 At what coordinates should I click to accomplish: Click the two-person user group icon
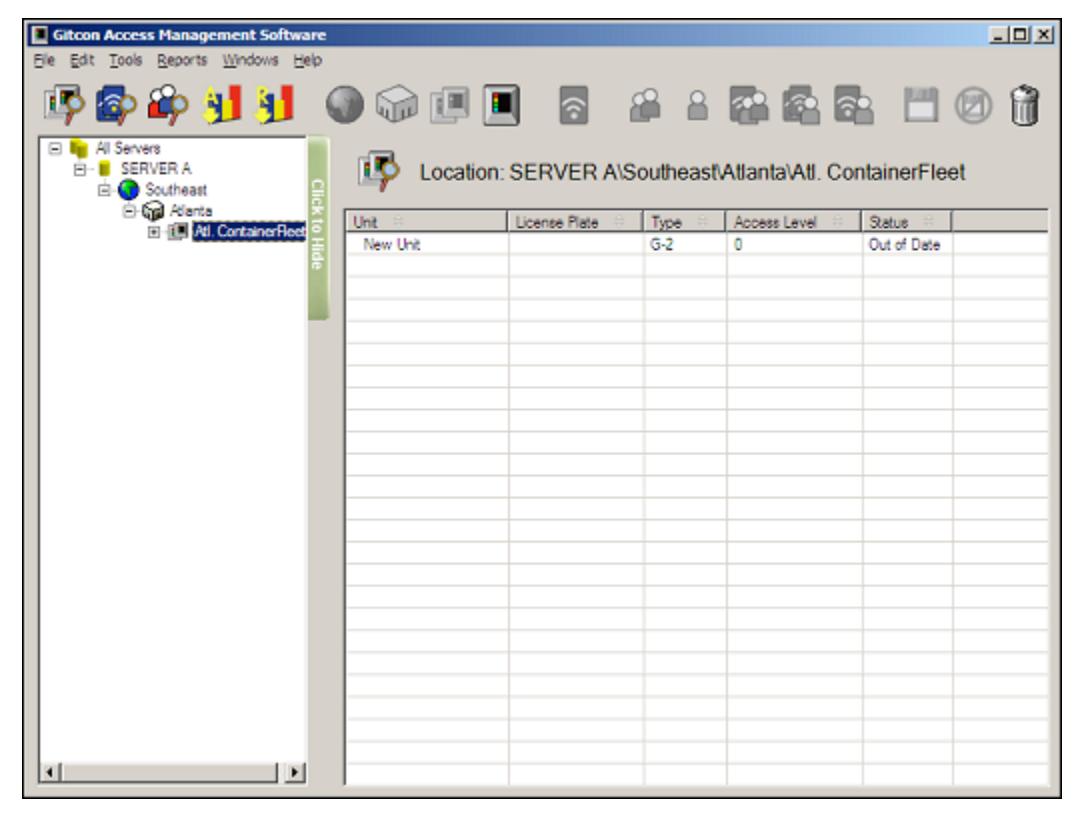pyautogui.click(x=645, y=106)
